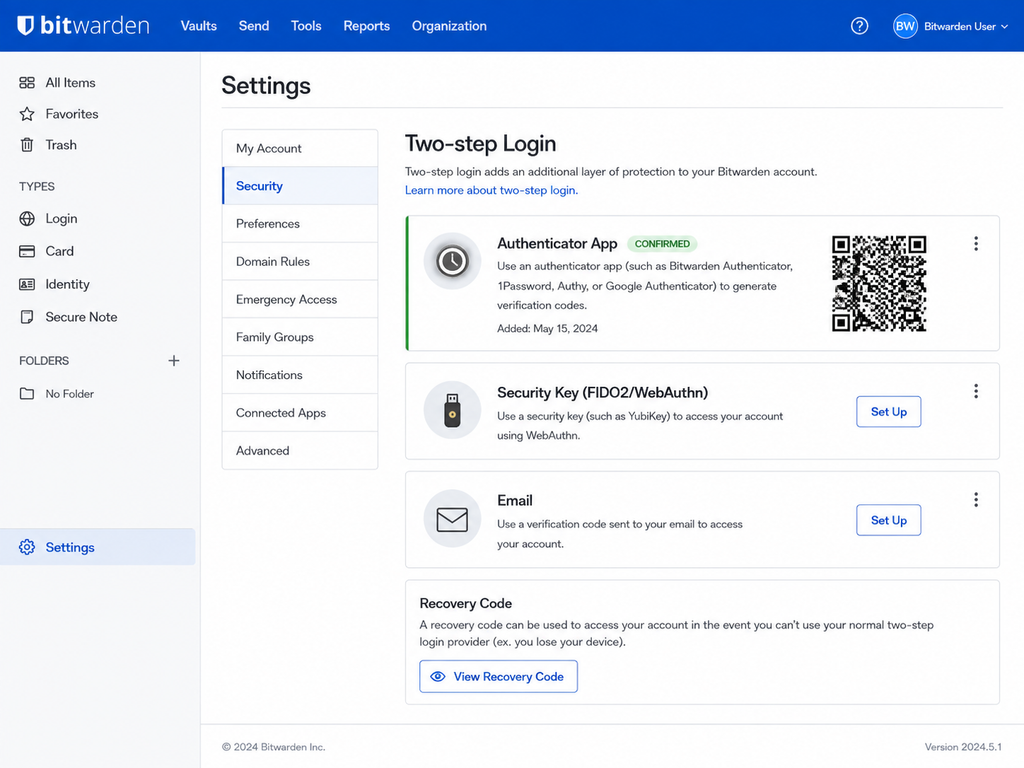Click the All Items sidebar label

click(71, 83)
